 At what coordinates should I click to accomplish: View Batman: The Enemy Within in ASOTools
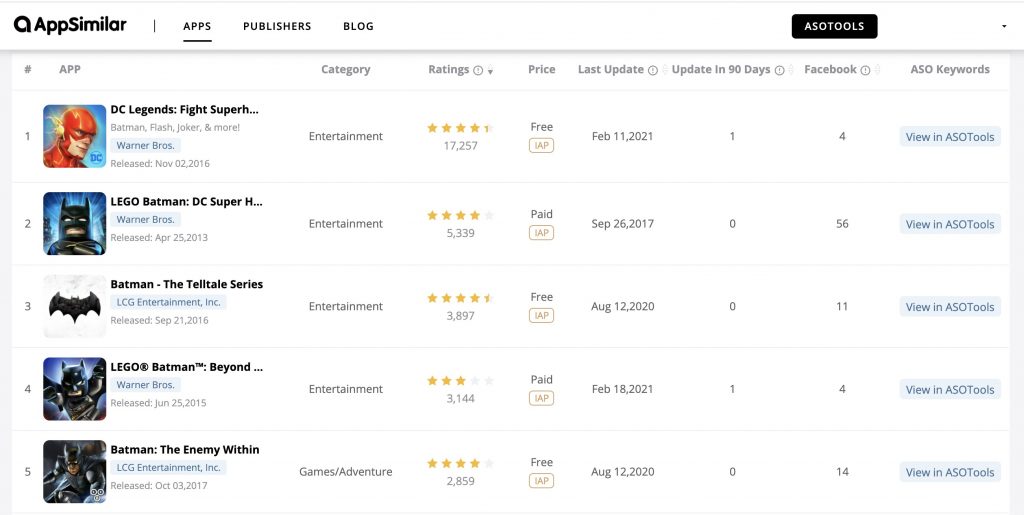pos(950,472)
